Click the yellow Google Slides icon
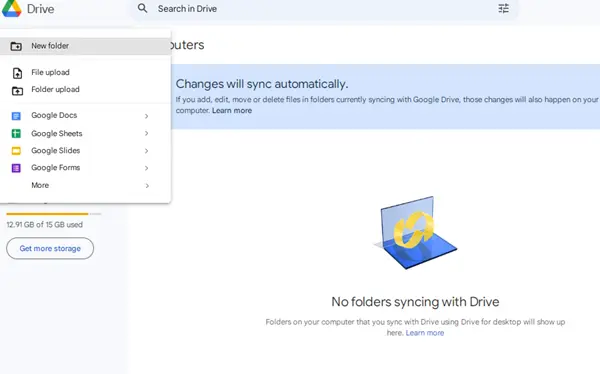The image size is (600, 374). coord(16,151)
